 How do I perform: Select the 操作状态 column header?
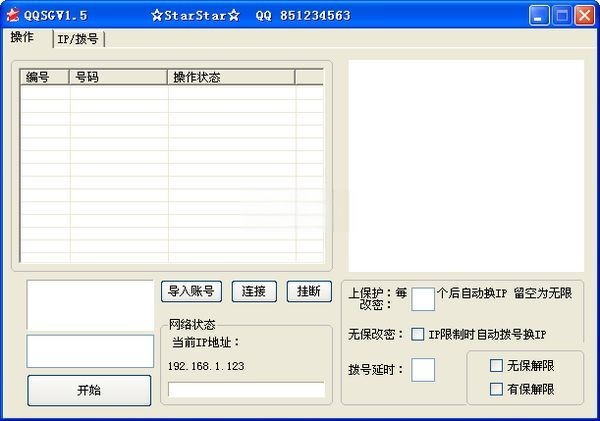[x=230, y=77]
